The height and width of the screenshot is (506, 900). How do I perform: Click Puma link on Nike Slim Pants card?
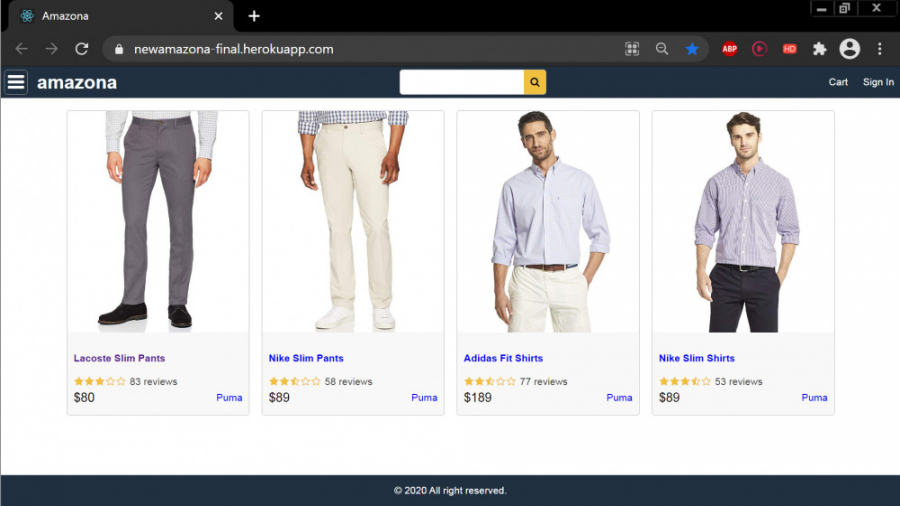(x=424, y=398)
